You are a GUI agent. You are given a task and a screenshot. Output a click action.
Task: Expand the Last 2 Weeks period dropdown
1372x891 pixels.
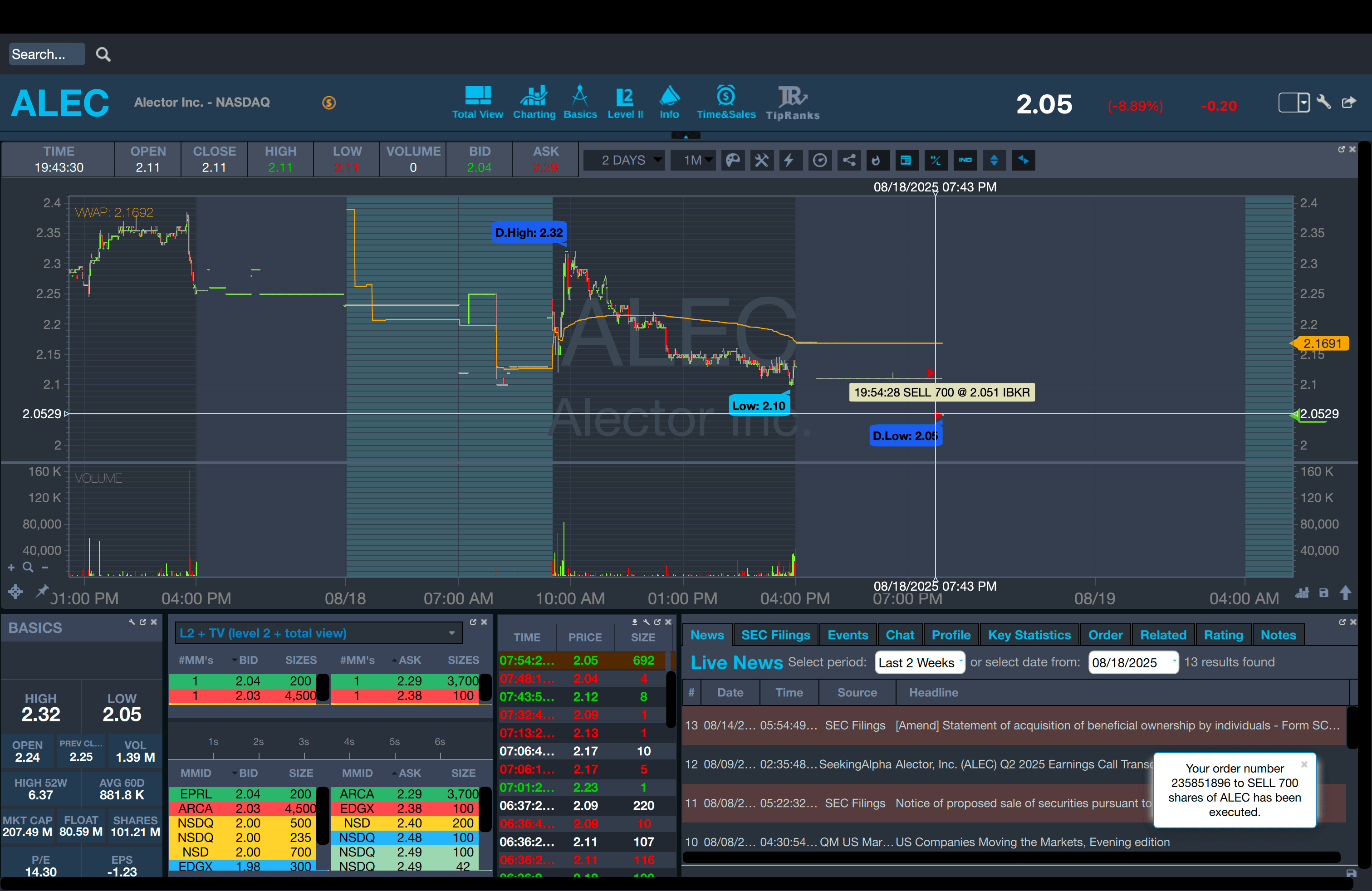click(920, 663)
